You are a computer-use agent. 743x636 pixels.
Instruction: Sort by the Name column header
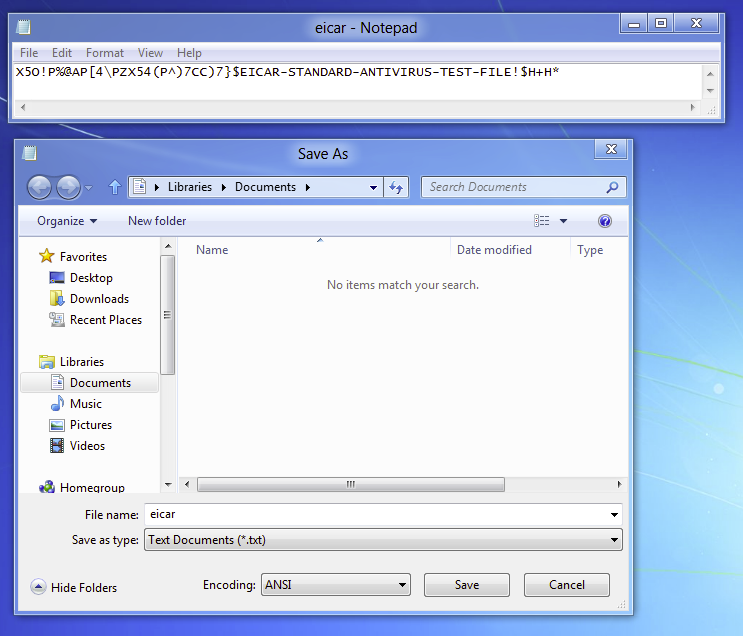pos(212,250)
